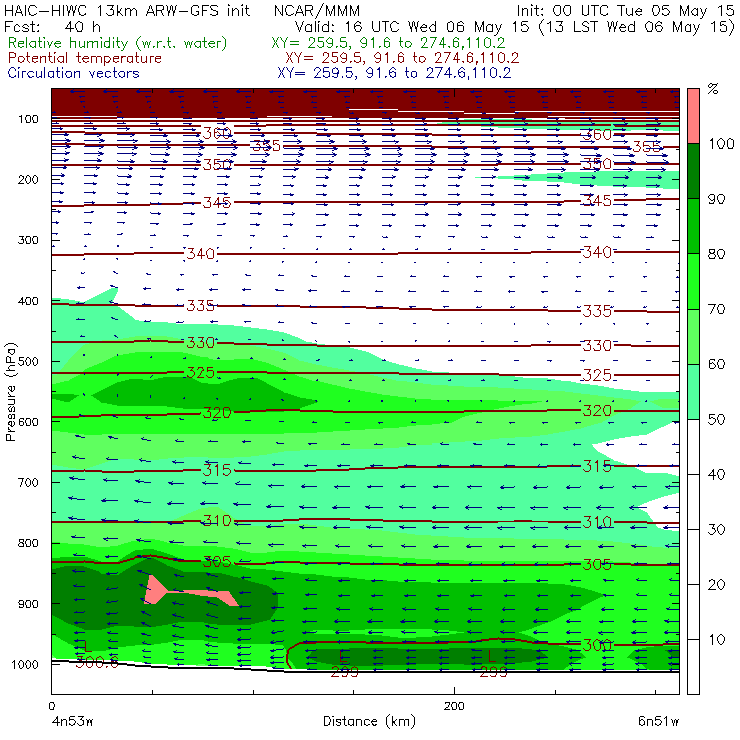This screenshot has height=740, width=740.
Task: Click the right '320' contour label
Action: [x=597, y=411]
